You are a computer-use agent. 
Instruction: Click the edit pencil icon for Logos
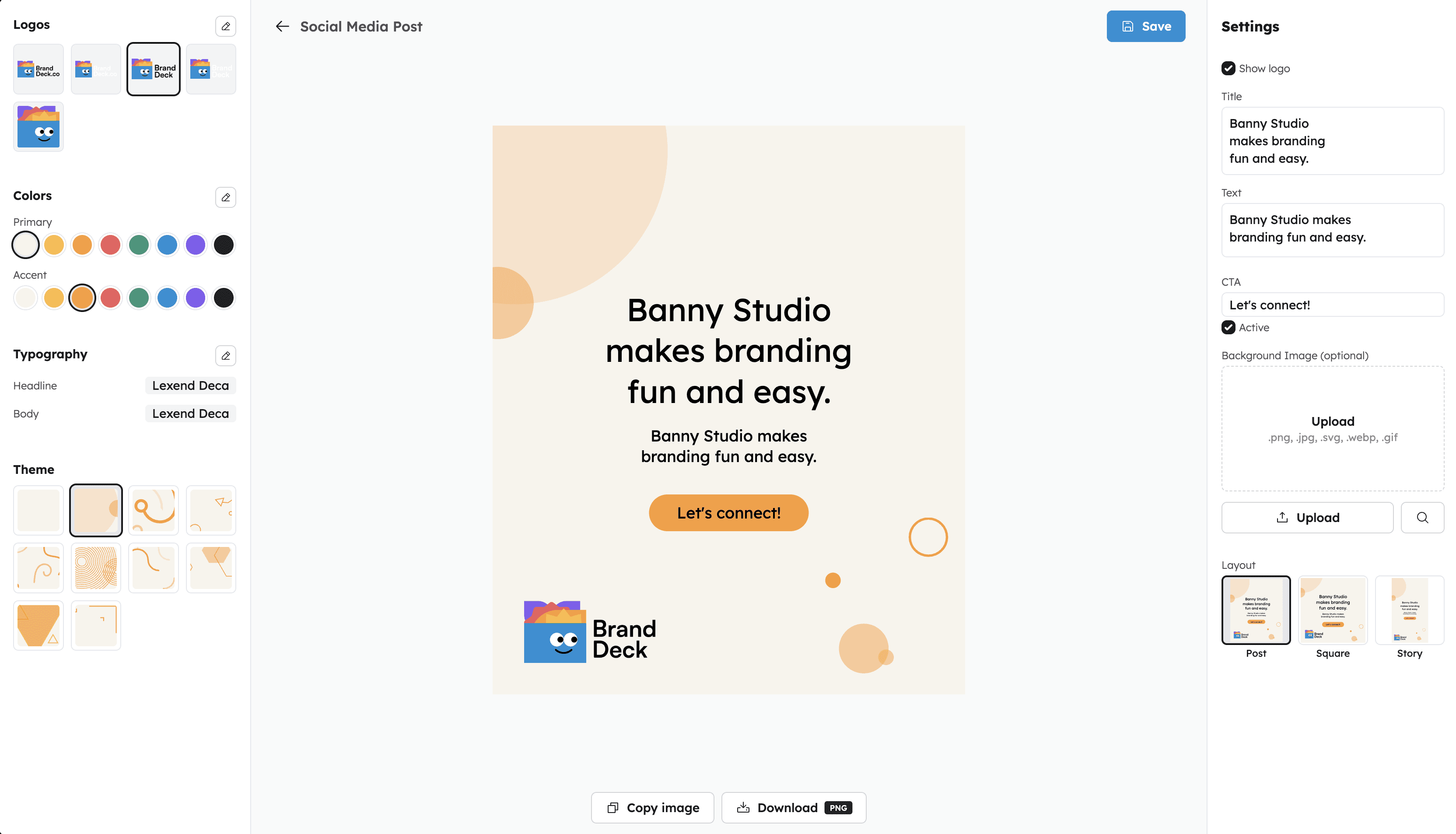[x=226, y=26]
